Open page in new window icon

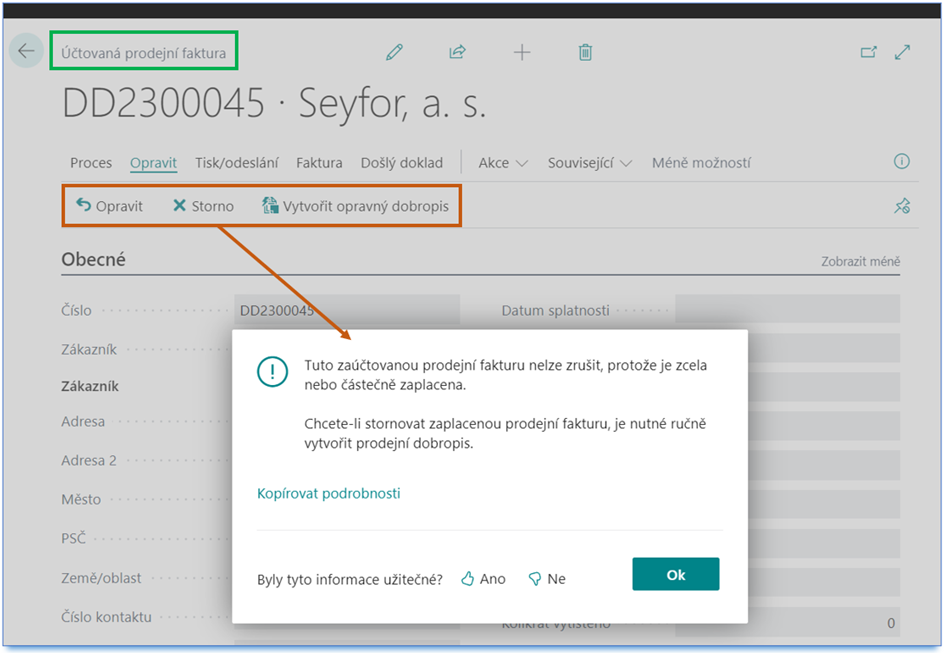868,52
